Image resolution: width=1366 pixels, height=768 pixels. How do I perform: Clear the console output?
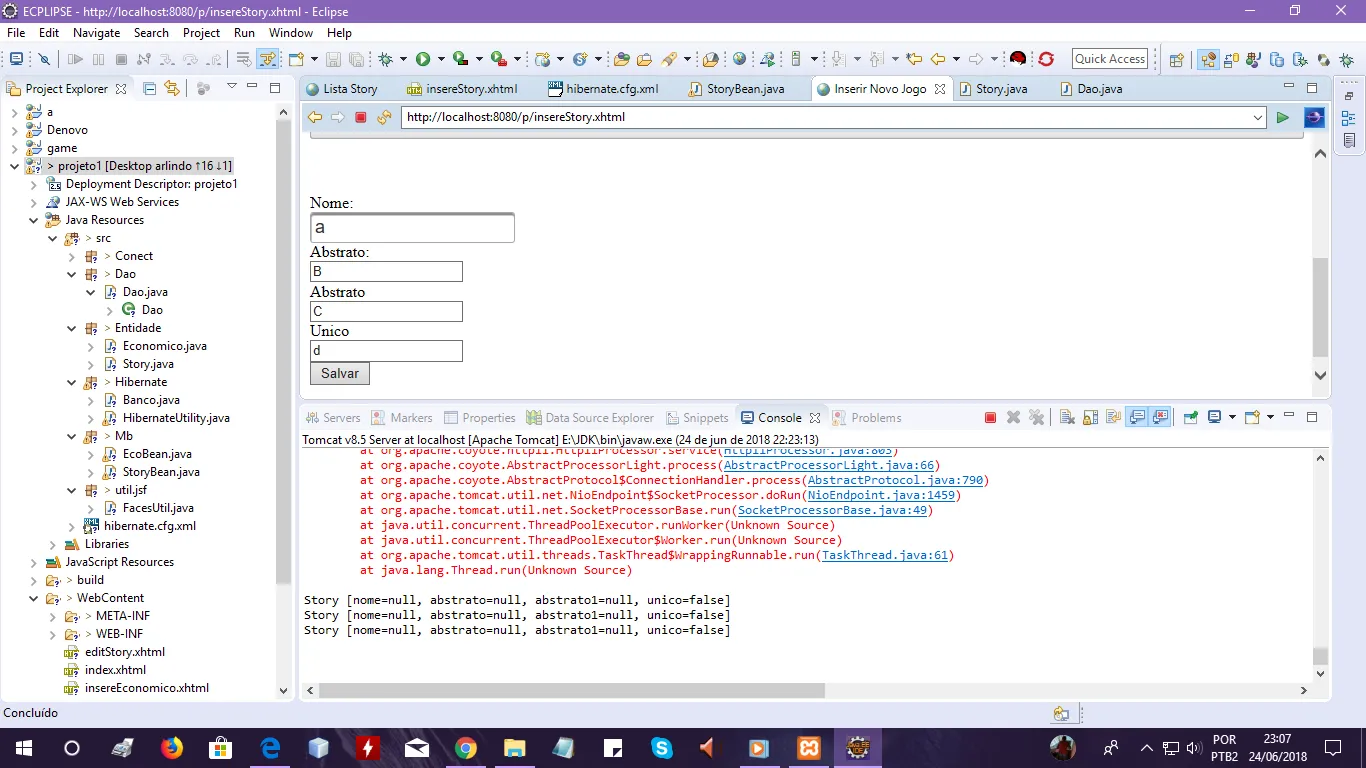(x=1066, y=418)
